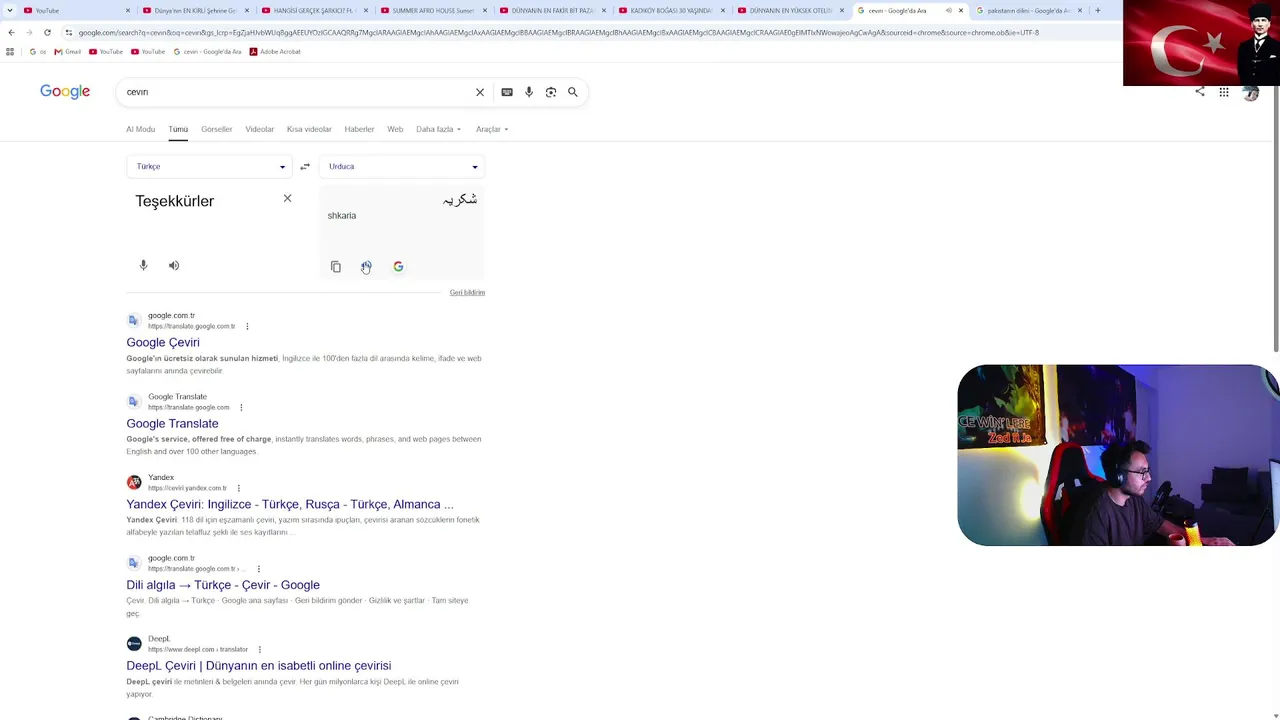Viewport: 1280px width, 720px height.
Task: Open the Chrome apps shortcut in bookmarks bar
Action: click(x=10, y=52)
